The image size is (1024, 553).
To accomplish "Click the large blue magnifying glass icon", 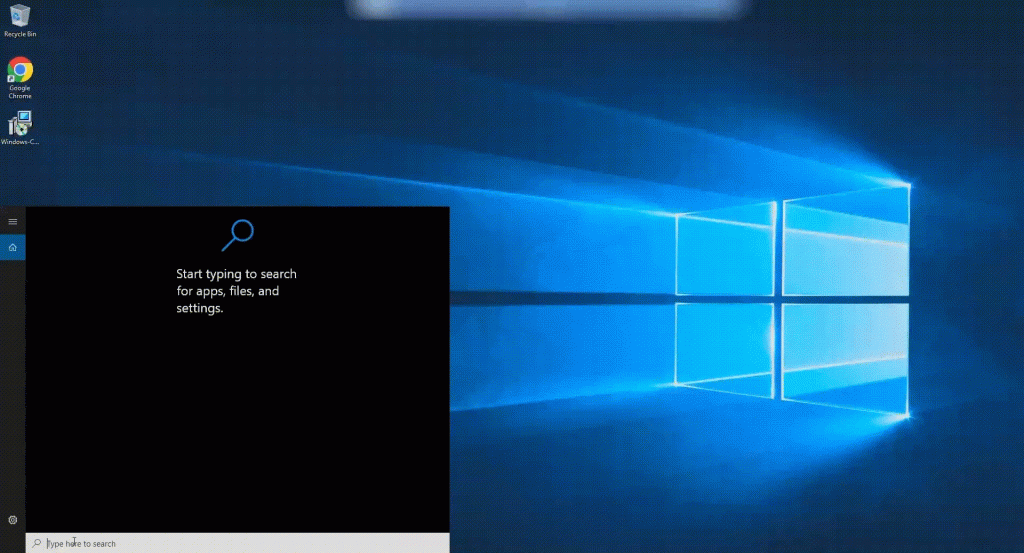I will [x=237, y=235].
